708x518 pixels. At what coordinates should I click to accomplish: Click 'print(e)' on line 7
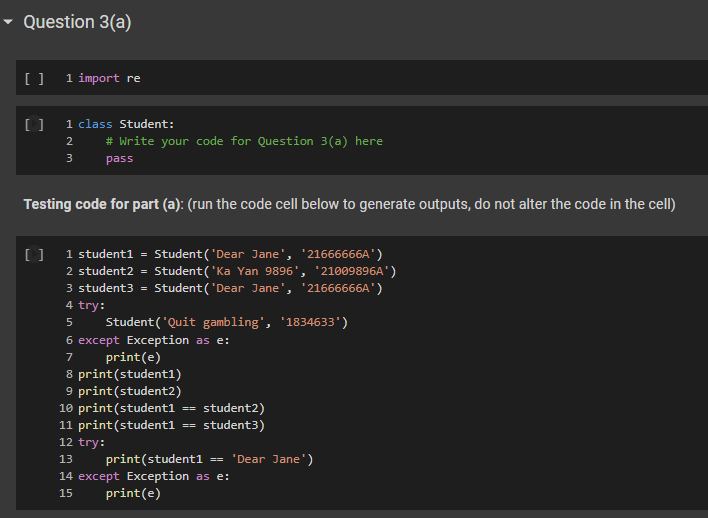[x=133, y=357]
